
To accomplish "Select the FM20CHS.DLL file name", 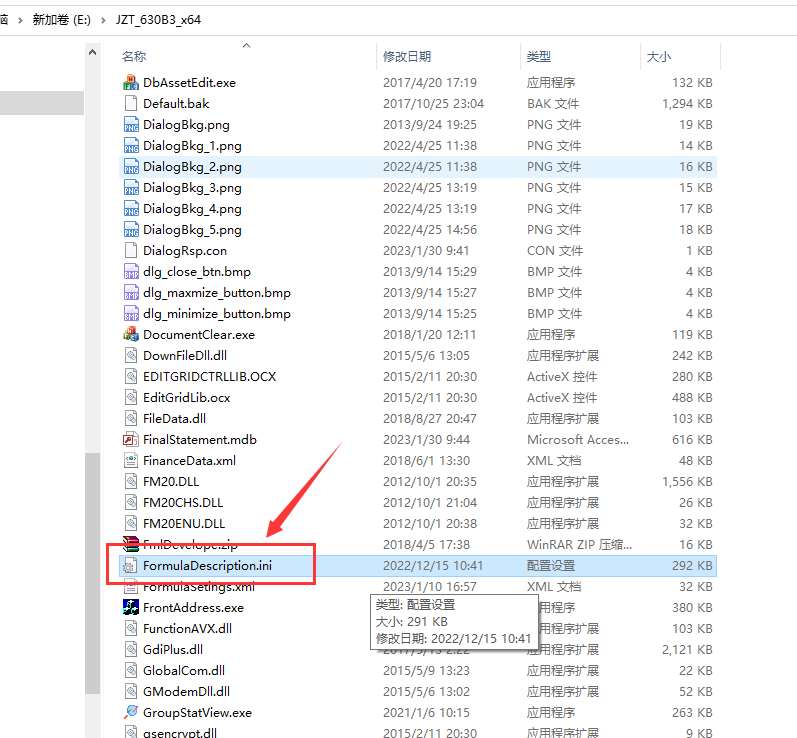I will 183,503.
